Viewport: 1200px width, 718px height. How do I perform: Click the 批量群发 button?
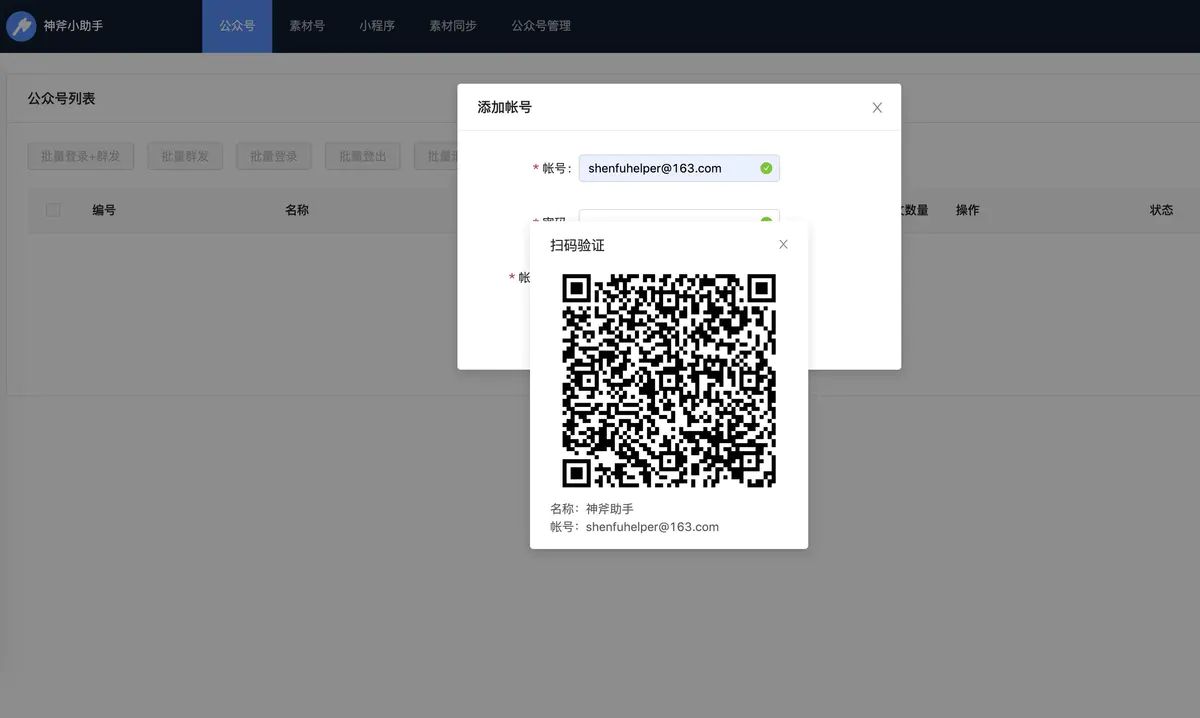tap(185, 156)
